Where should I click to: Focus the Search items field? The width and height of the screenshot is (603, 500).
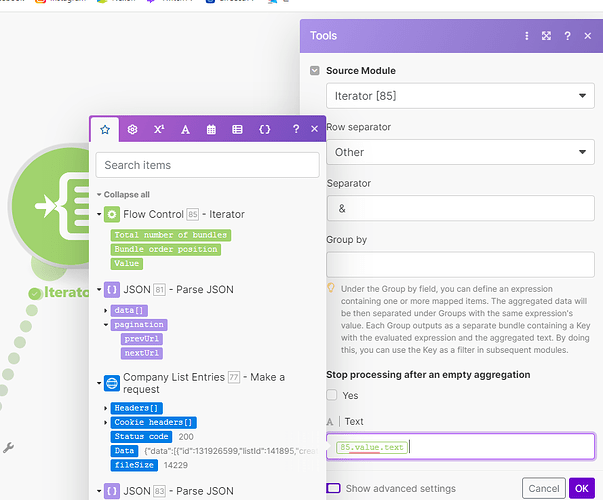pos(207,165)
